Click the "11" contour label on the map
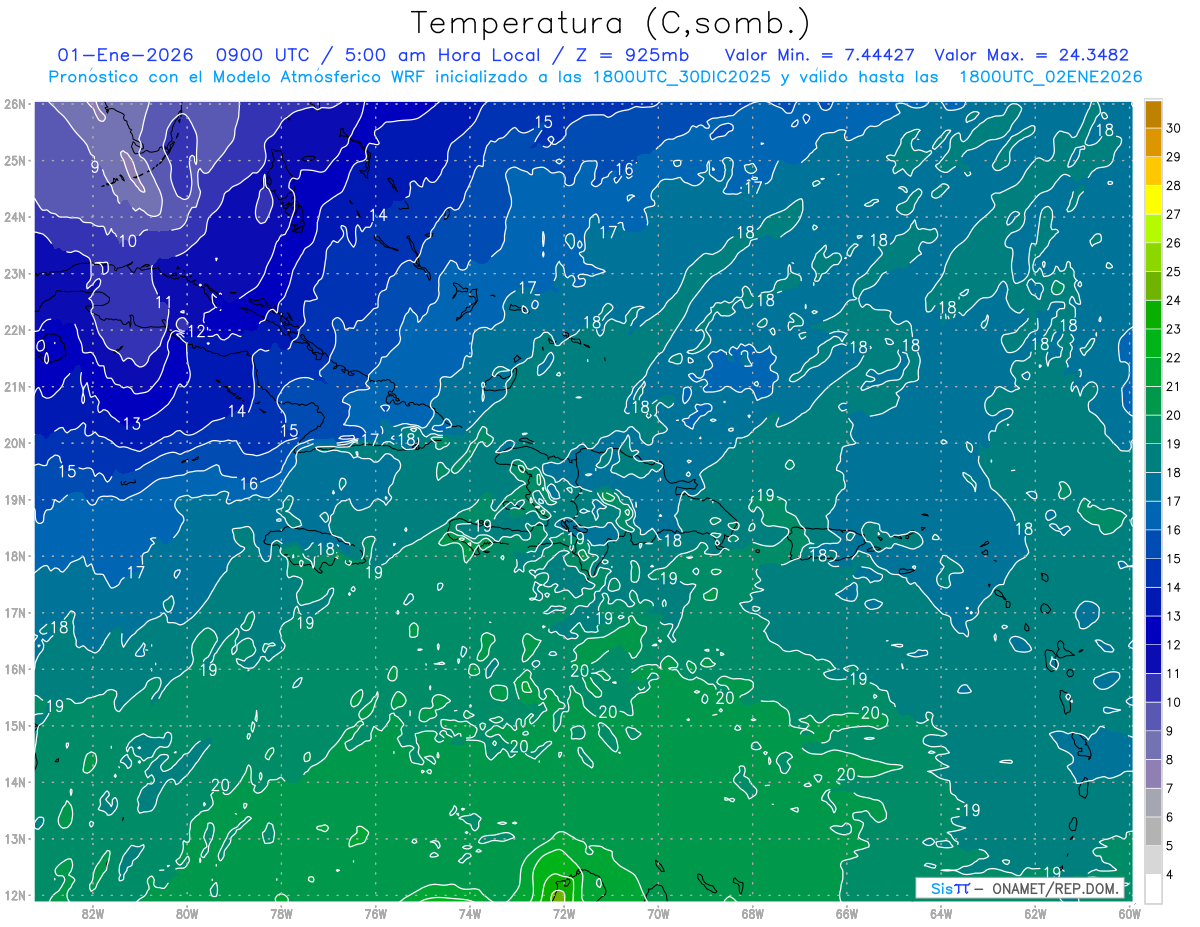The image size is (1200, 927). click(x=164, y=302)
